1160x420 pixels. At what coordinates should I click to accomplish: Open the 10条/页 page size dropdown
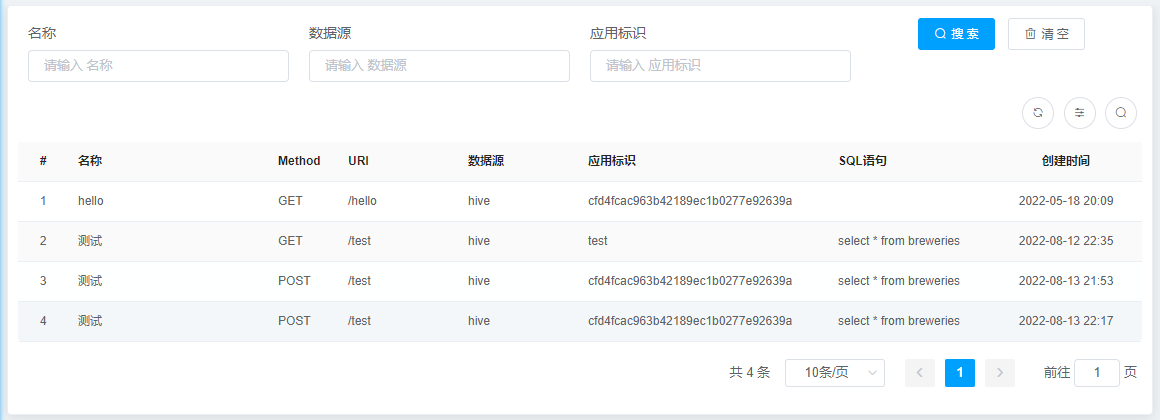[835, 373]
